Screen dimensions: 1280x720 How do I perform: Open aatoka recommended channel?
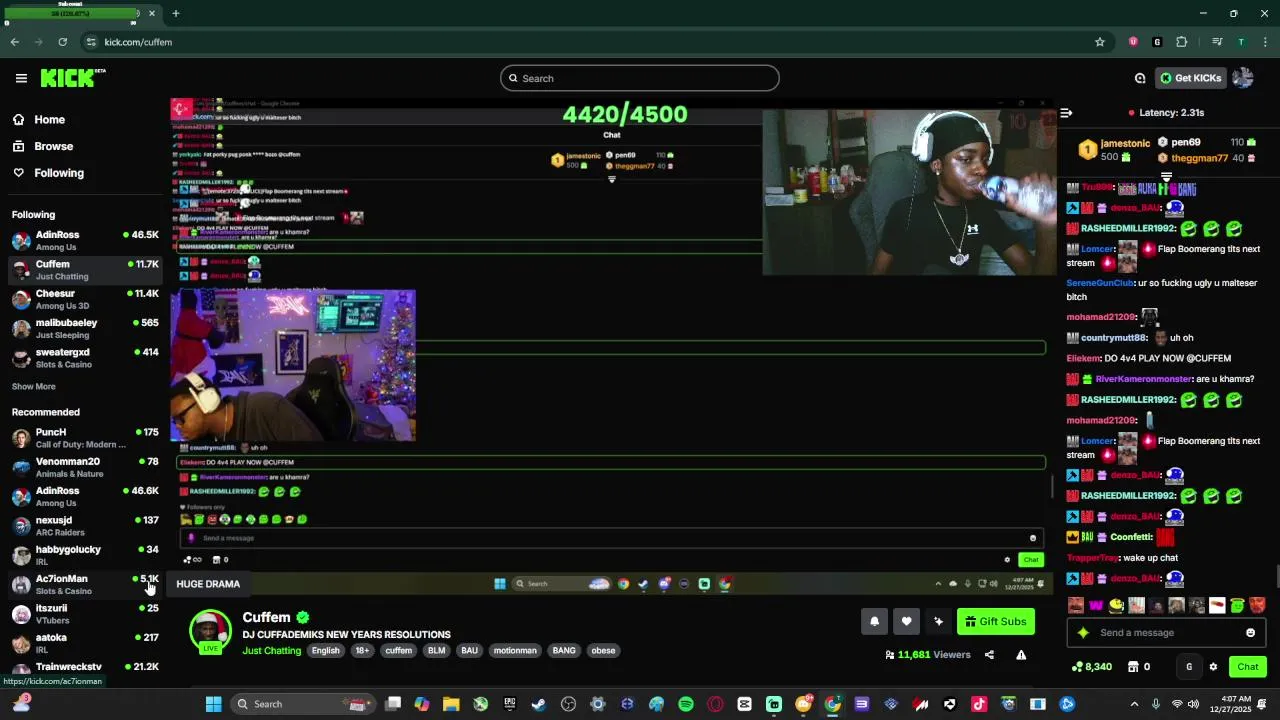85,643
